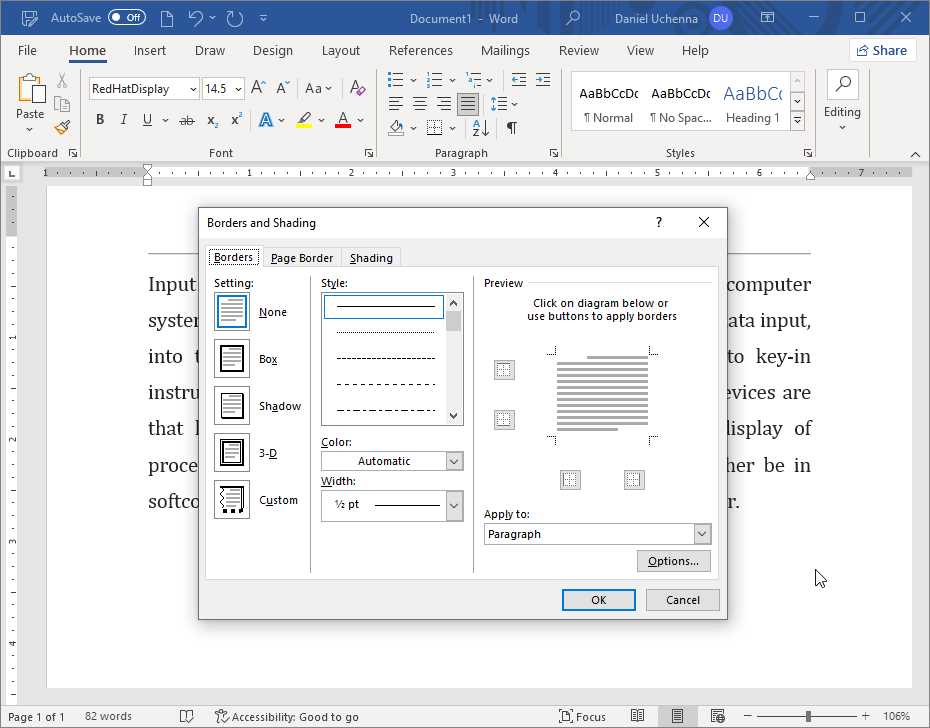
Task: Turn on the AutoSave switch
Action: click(127, 18)
